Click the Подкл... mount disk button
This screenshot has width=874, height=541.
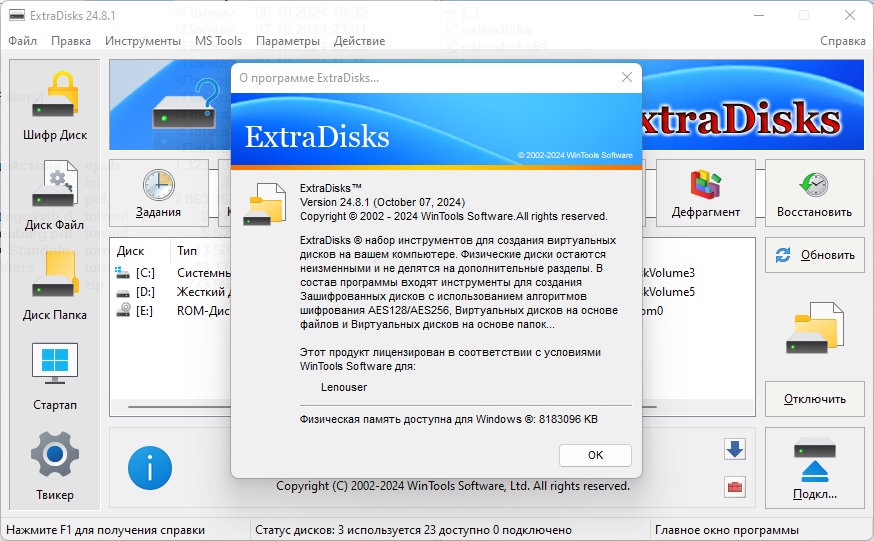point(814,467)
